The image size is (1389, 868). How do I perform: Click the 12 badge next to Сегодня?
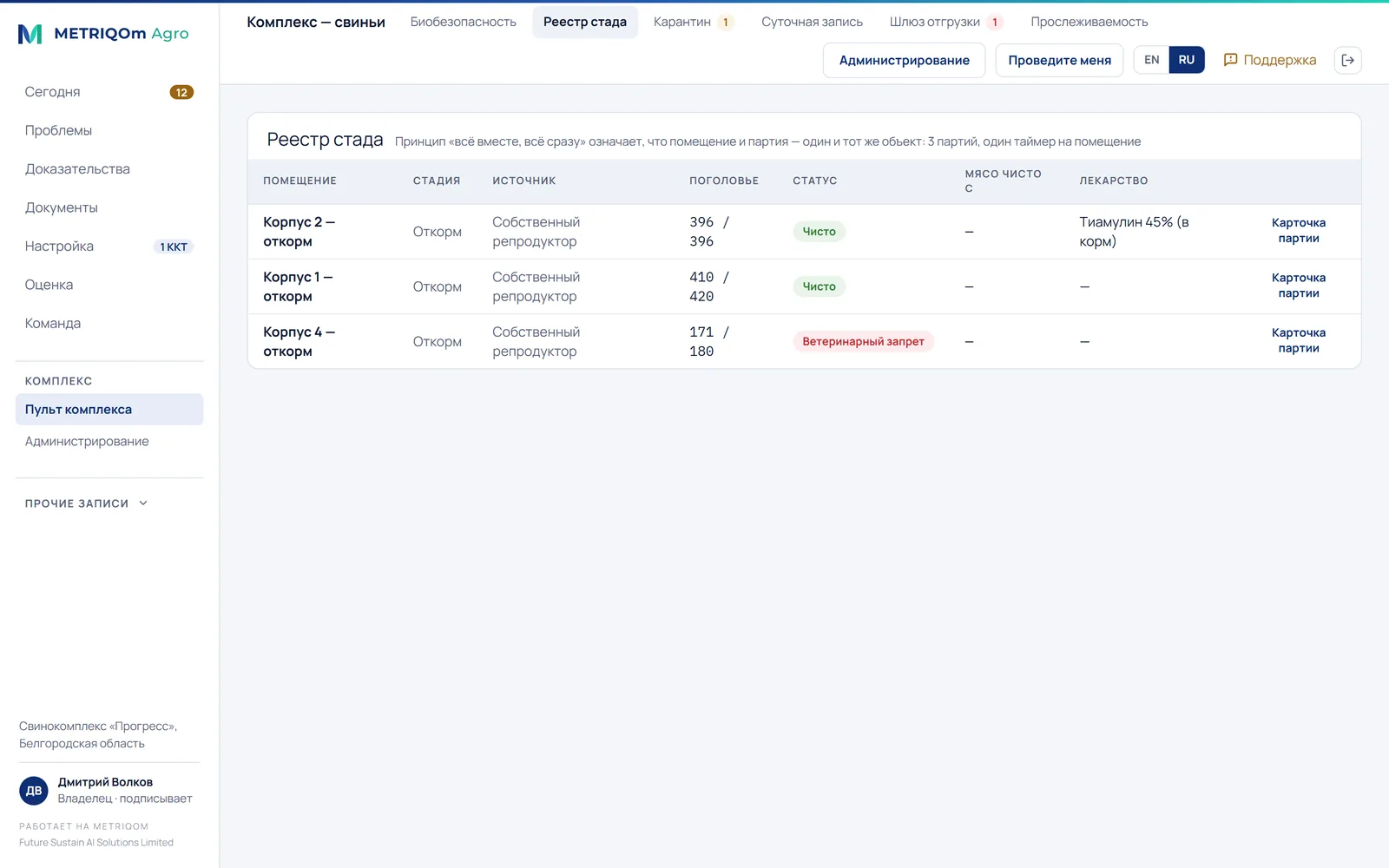[x=181, y=92]
